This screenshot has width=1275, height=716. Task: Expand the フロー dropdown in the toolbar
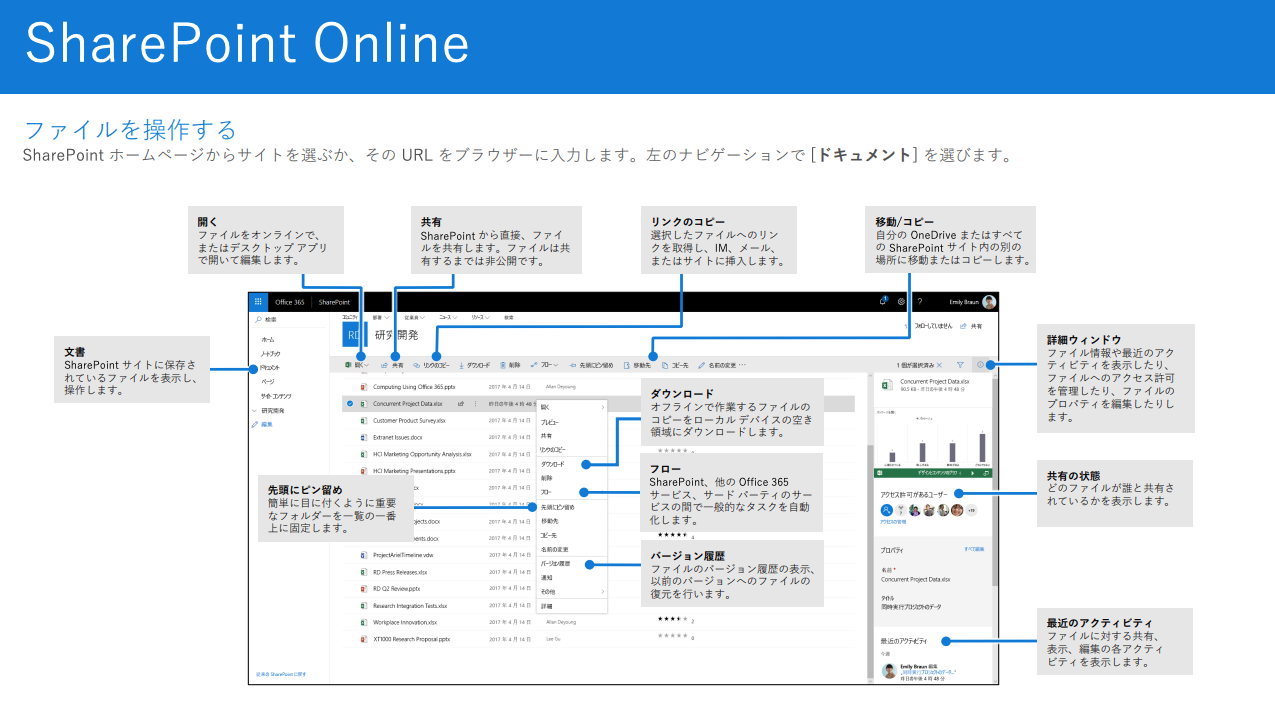tap(555, 365)
